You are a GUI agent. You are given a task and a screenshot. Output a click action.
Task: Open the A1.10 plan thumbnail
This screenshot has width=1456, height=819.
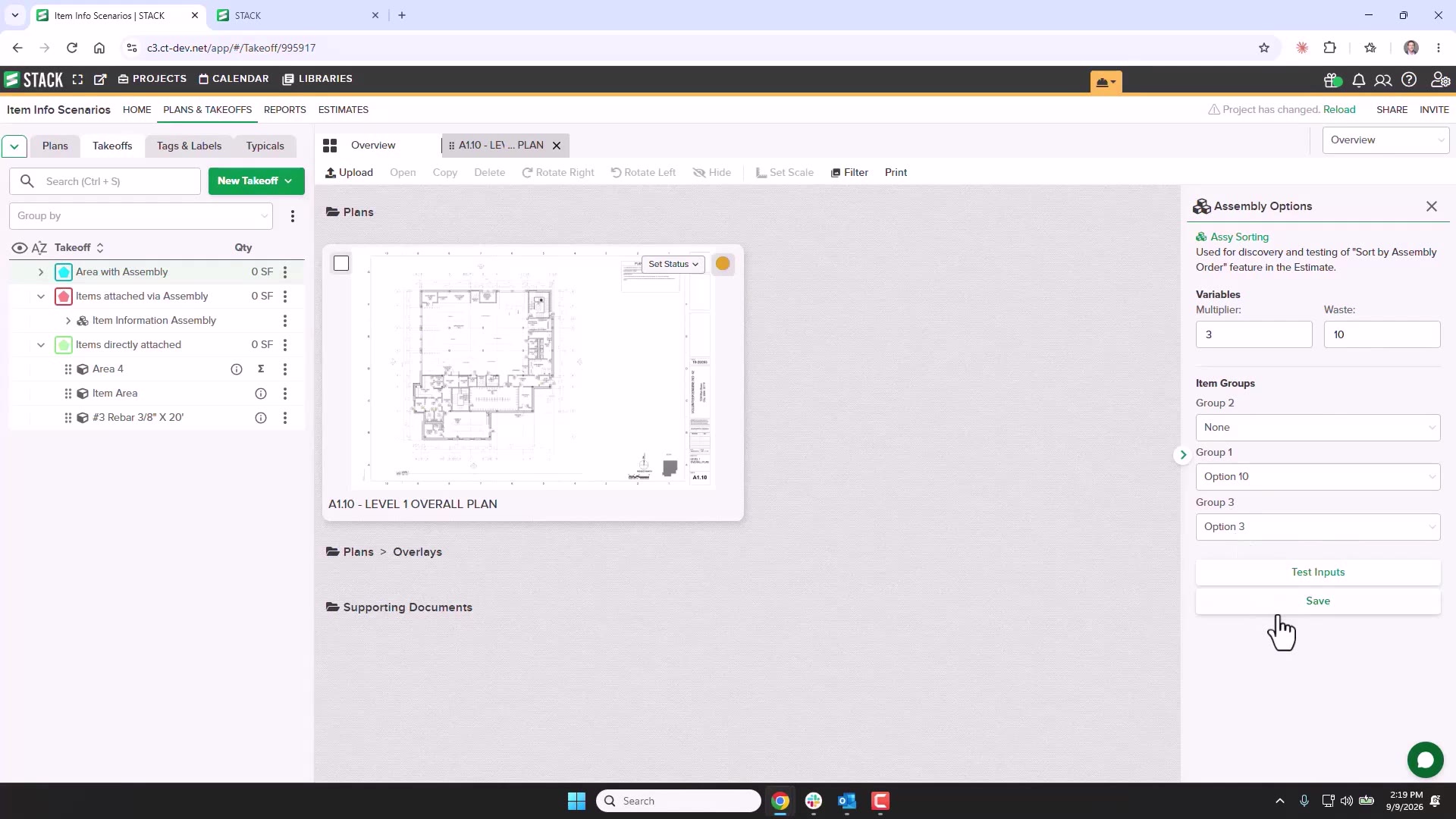tap(532, 369)
